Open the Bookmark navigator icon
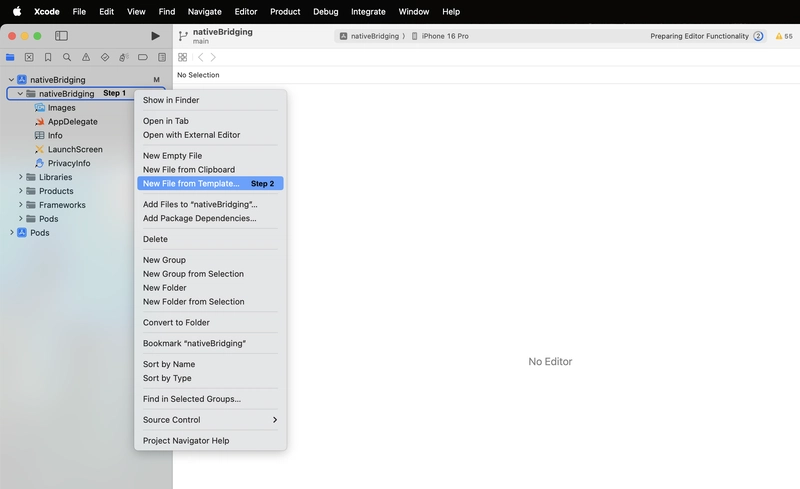Image resolution: width=800 pixels, height=489 pixels. [x=48, y=57]
